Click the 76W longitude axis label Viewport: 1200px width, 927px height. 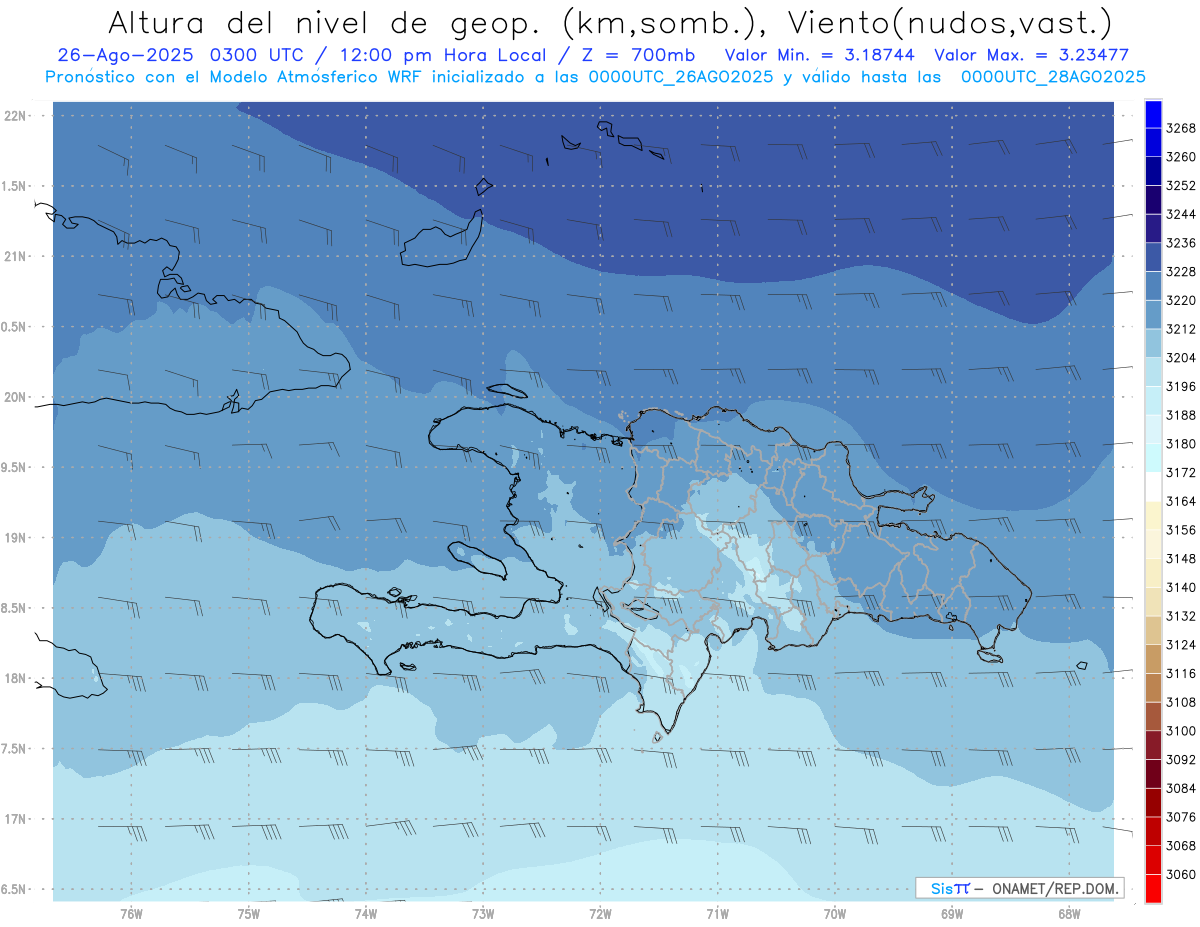coord(131,914)
